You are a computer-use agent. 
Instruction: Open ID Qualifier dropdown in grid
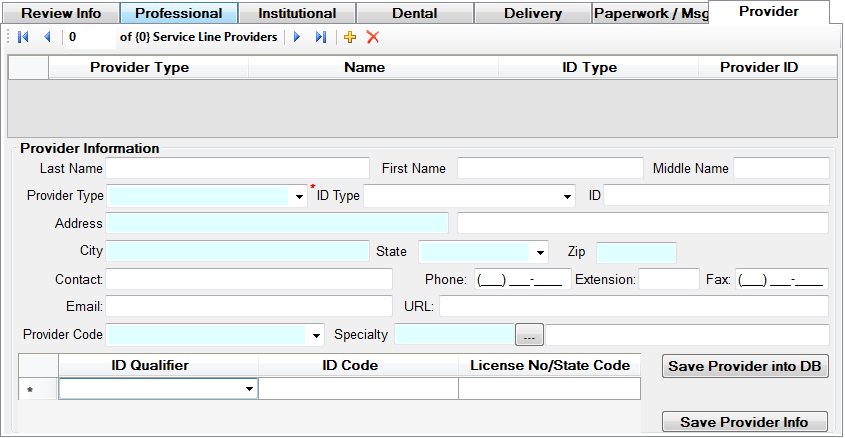pos(248,389)
